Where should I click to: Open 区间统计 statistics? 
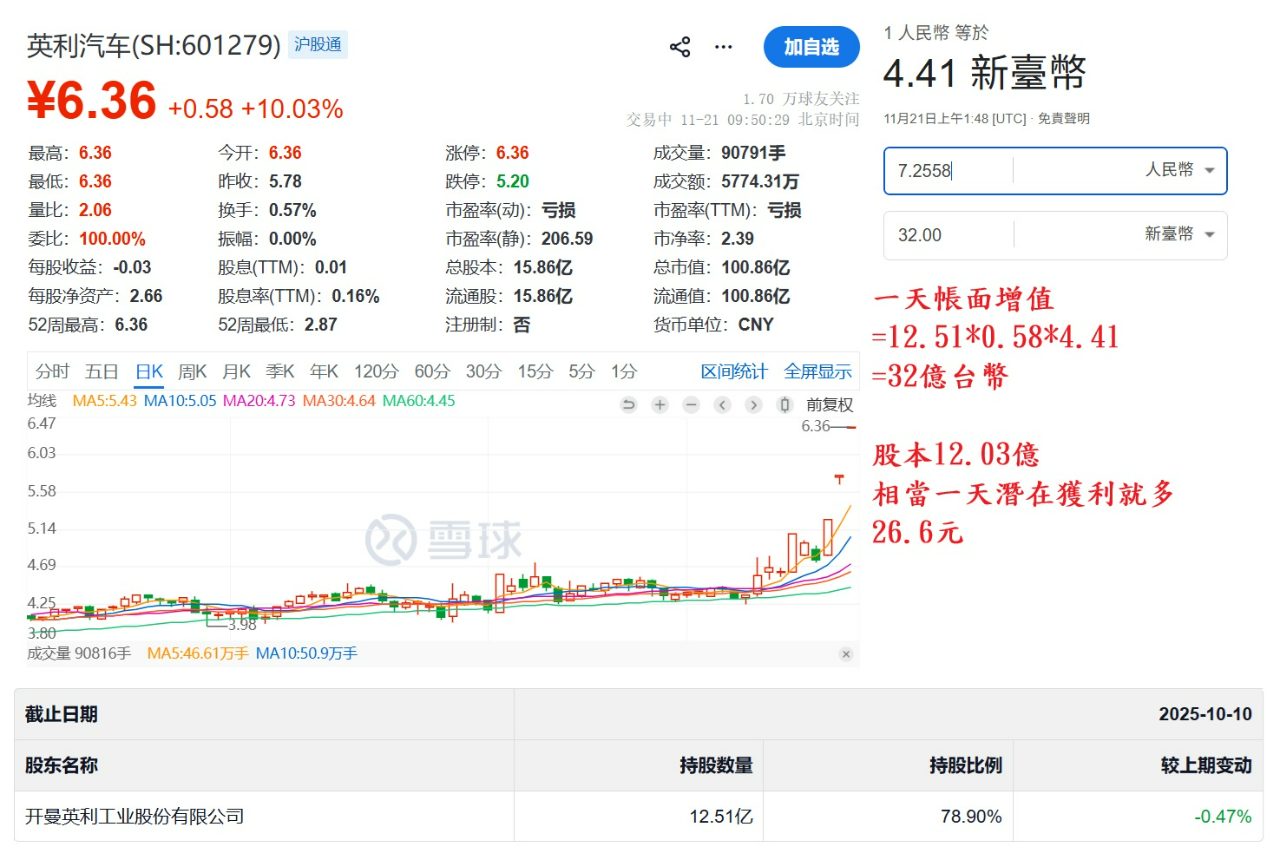click(x=734, y=371)
